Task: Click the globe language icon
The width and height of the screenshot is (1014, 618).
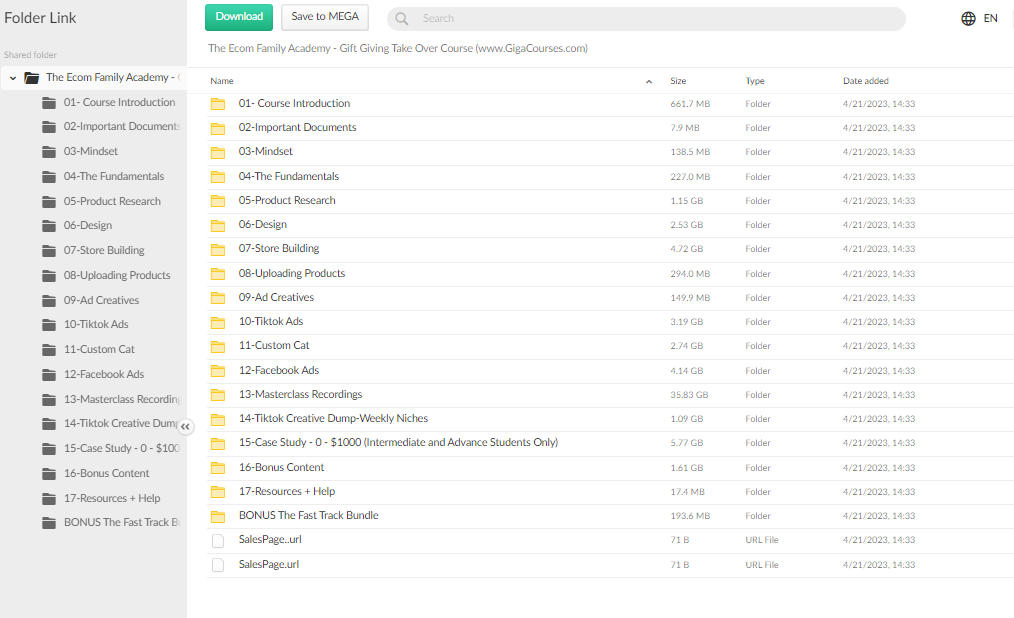Action: (x=968, y=18)
